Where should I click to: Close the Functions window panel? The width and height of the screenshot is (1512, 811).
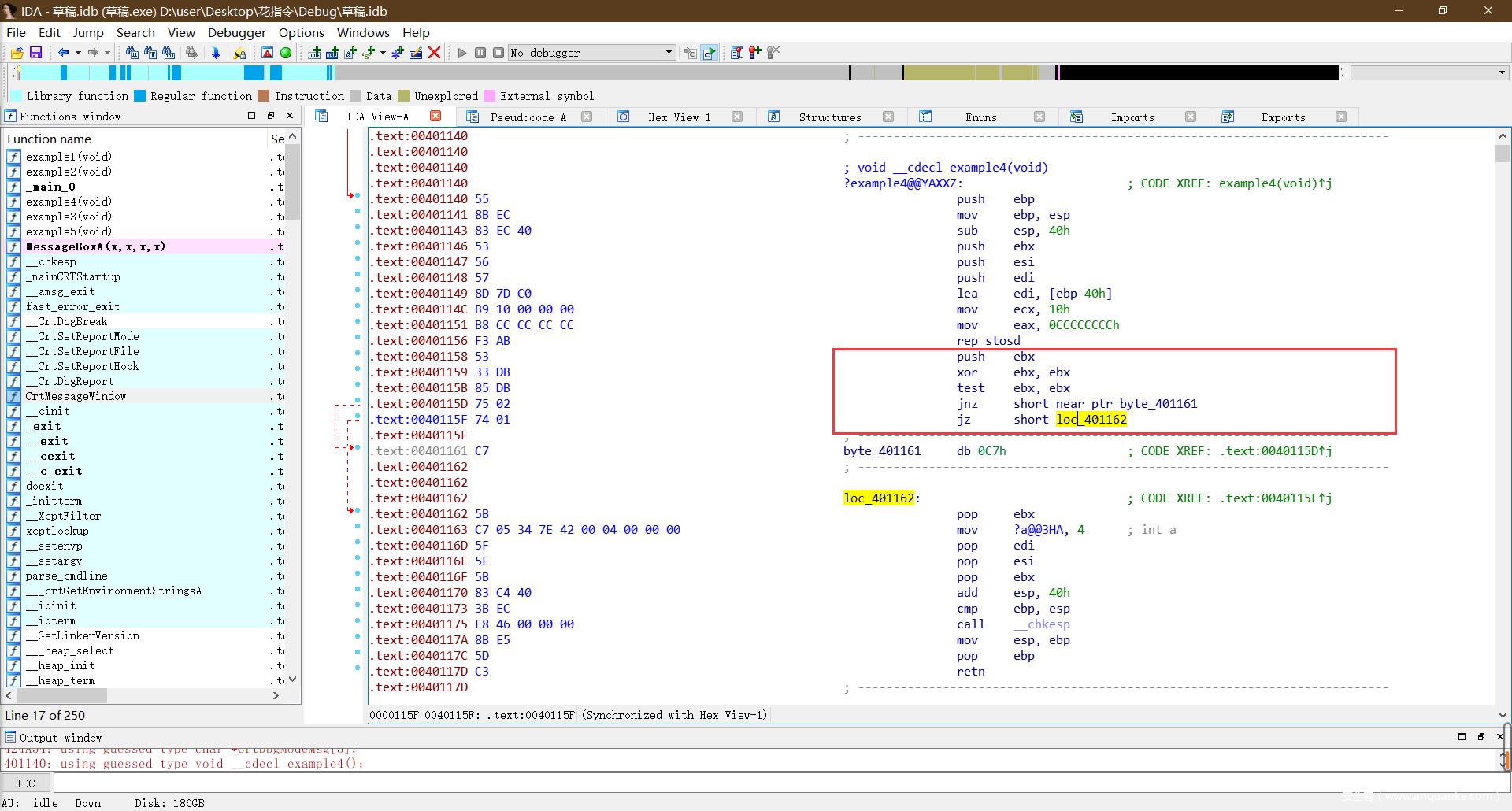pyautogui.click(x=290, y=116)
